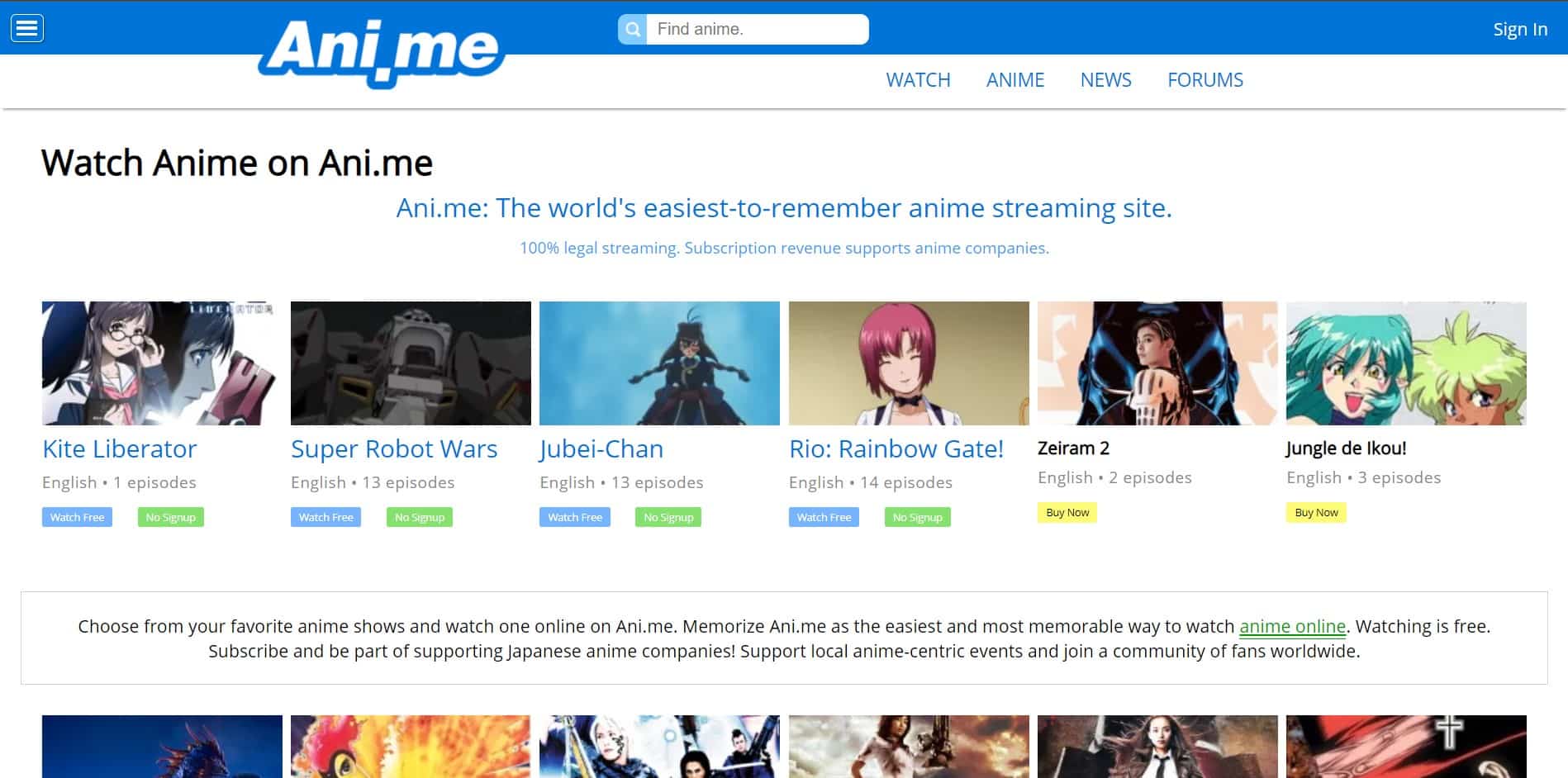
Task: Follow the 'anime online' hyperlink
Action: click(x=1292, y=627)
